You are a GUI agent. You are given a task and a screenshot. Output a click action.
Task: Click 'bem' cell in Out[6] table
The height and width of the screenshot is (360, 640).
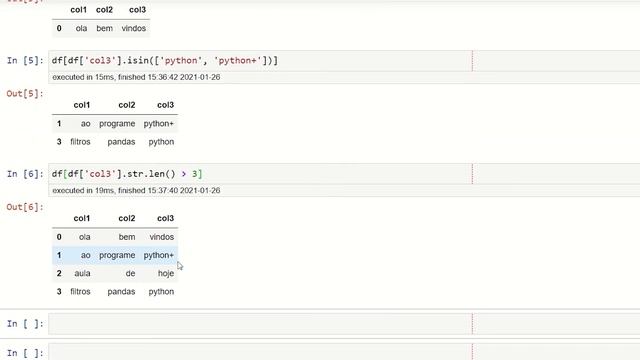point(127,237)
